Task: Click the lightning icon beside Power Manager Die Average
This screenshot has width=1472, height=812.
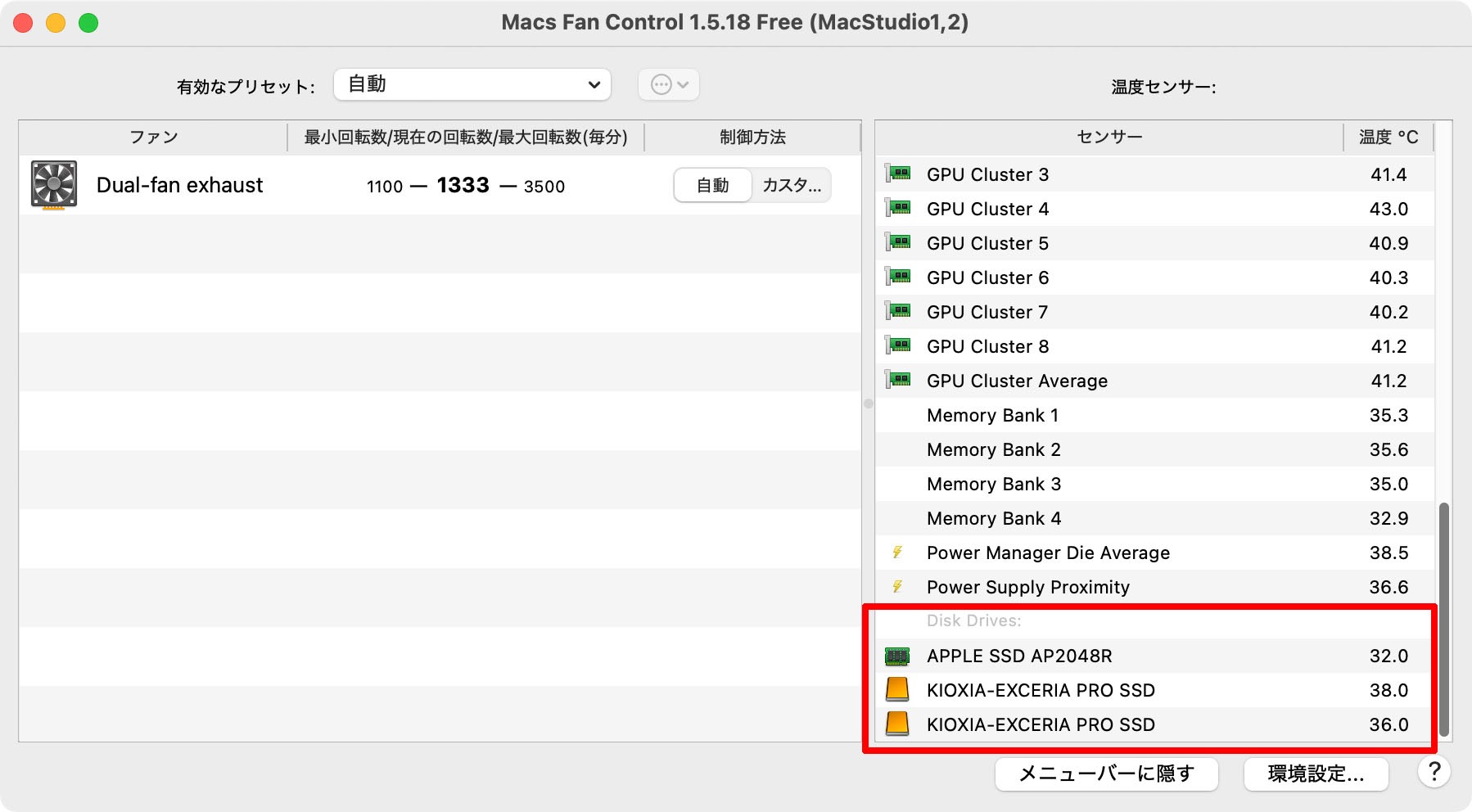Action: (897, 553)
